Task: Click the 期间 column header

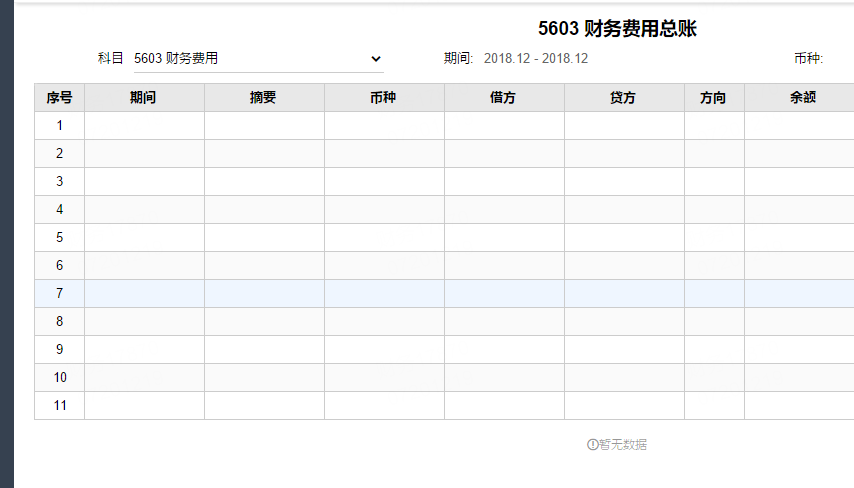Action: coord(144,97)
